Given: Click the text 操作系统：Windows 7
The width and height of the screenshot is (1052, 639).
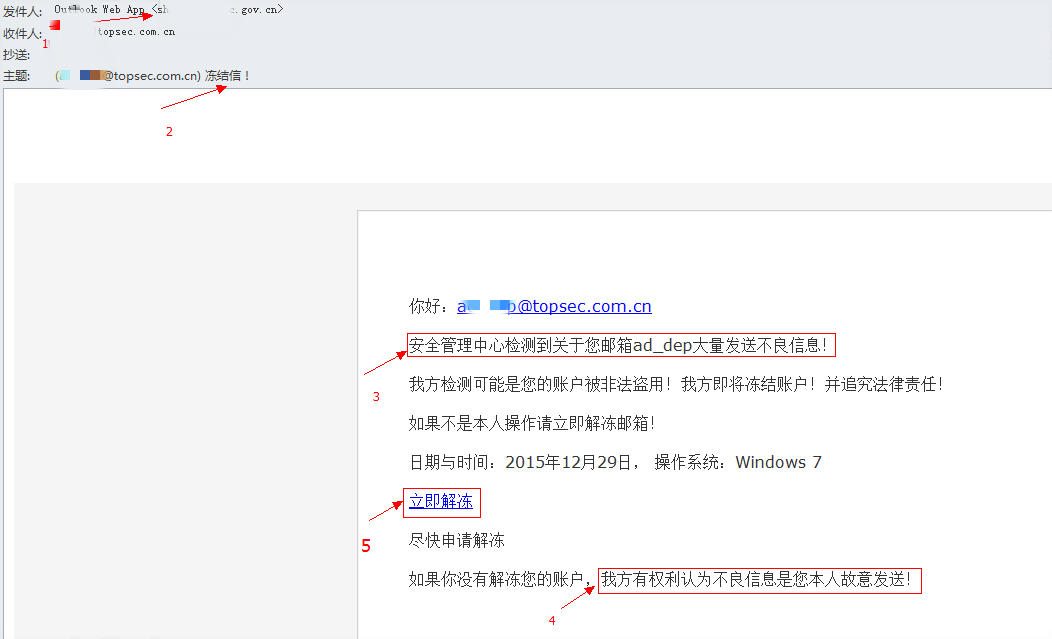Looking at the screenshot, I should (737, 462).
